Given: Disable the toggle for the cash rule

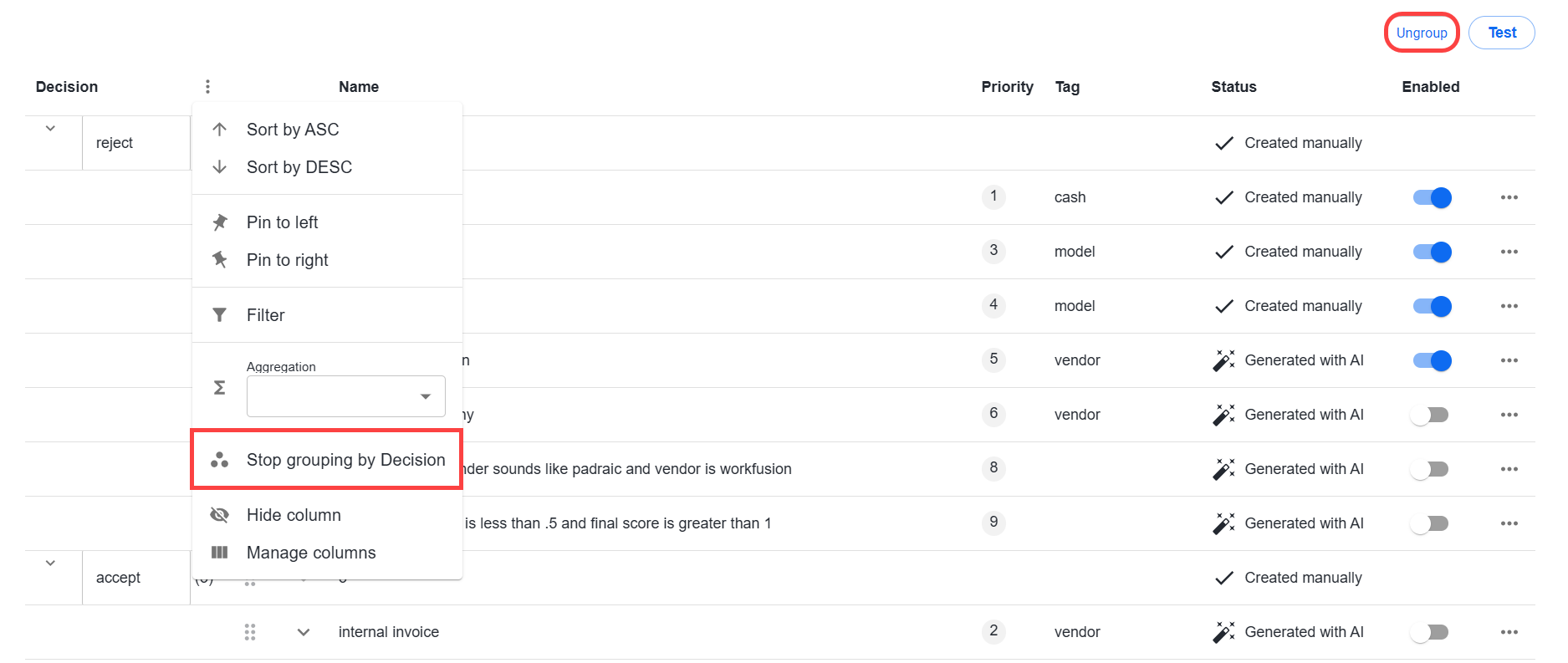Looking at the screenshot, I should tap(1433, 197).
